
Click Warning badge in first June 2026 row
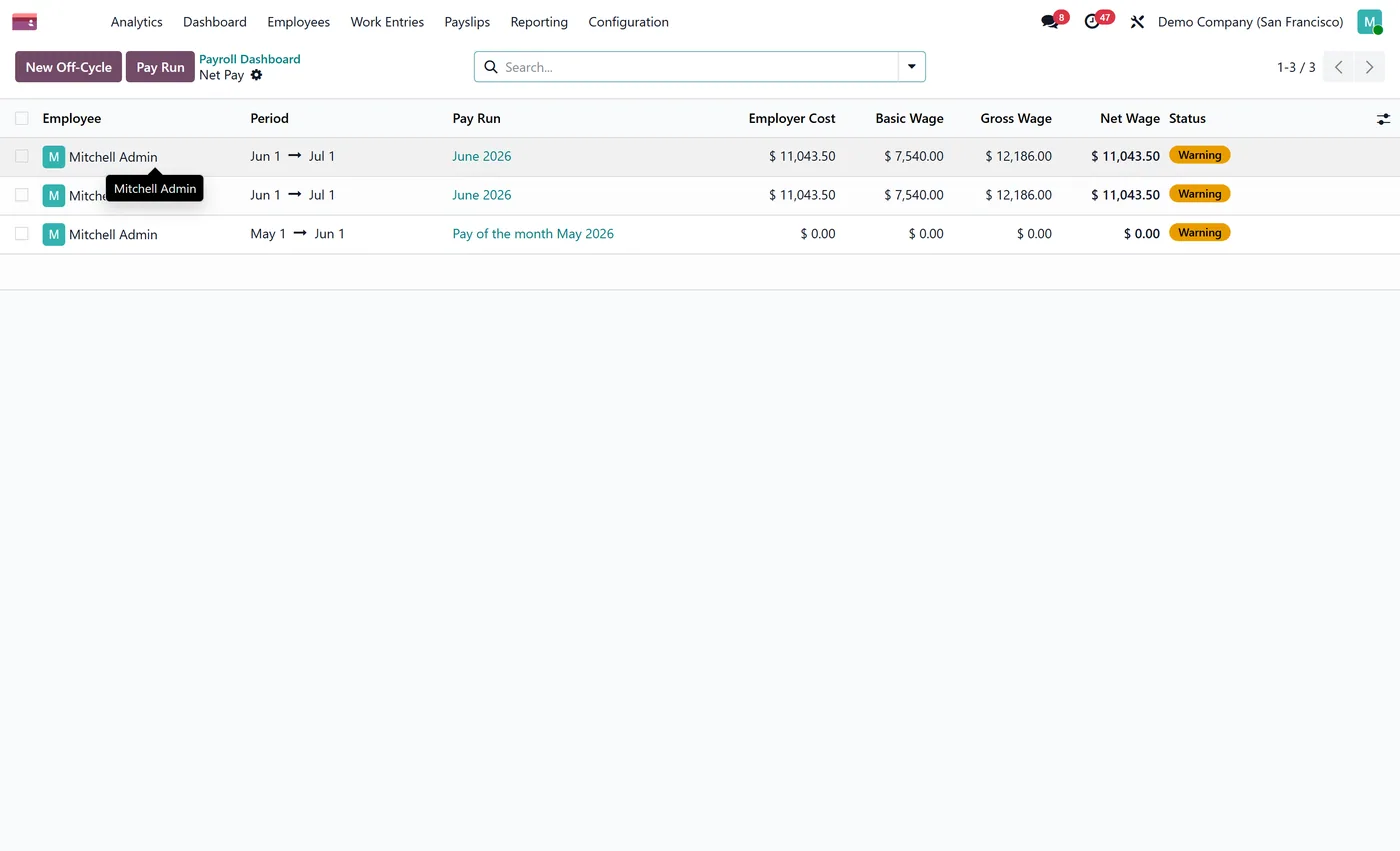(1199, 155)
